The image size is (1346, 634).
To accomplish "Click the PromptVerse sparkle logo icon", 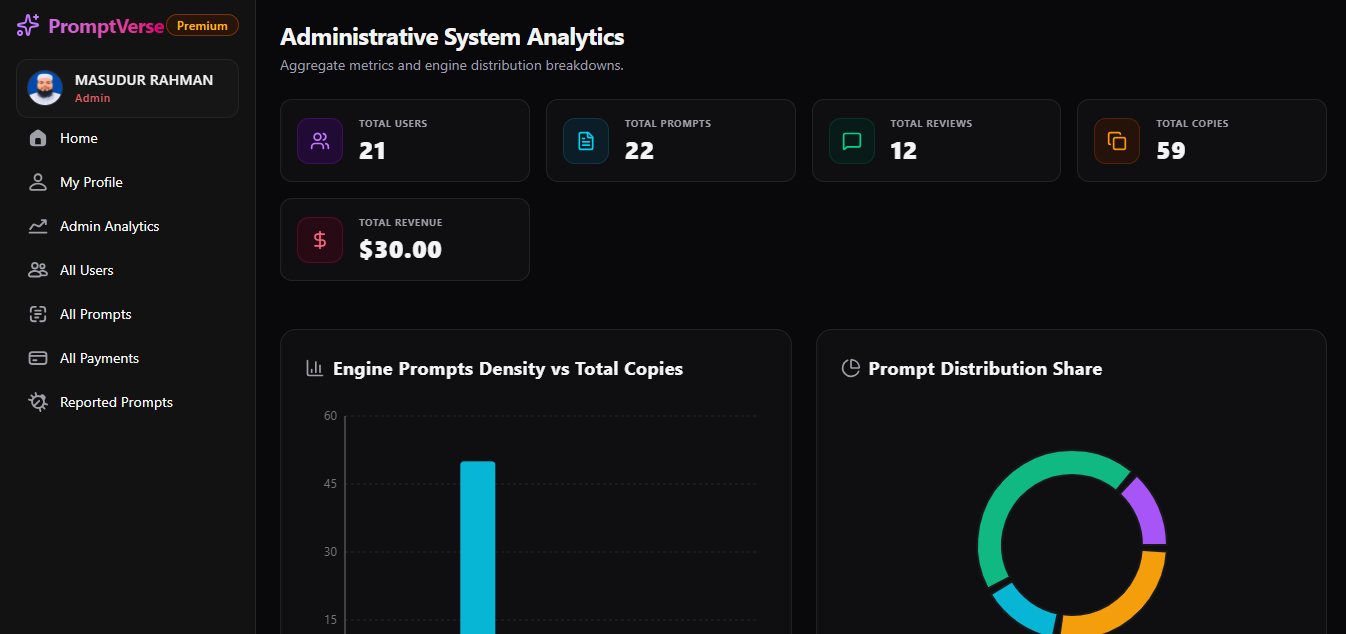I will click(x=28, y=26).
